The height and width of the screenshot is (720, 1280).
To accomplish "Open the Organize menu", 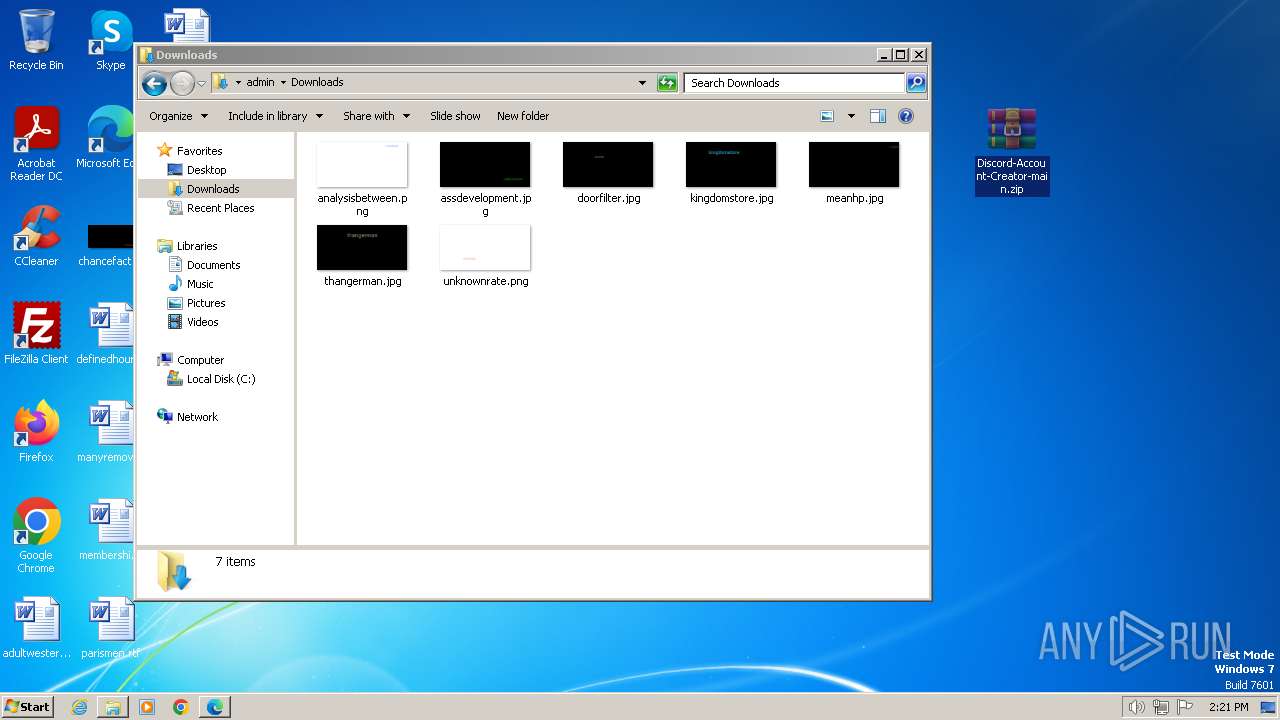I will (x=178, y=116).
